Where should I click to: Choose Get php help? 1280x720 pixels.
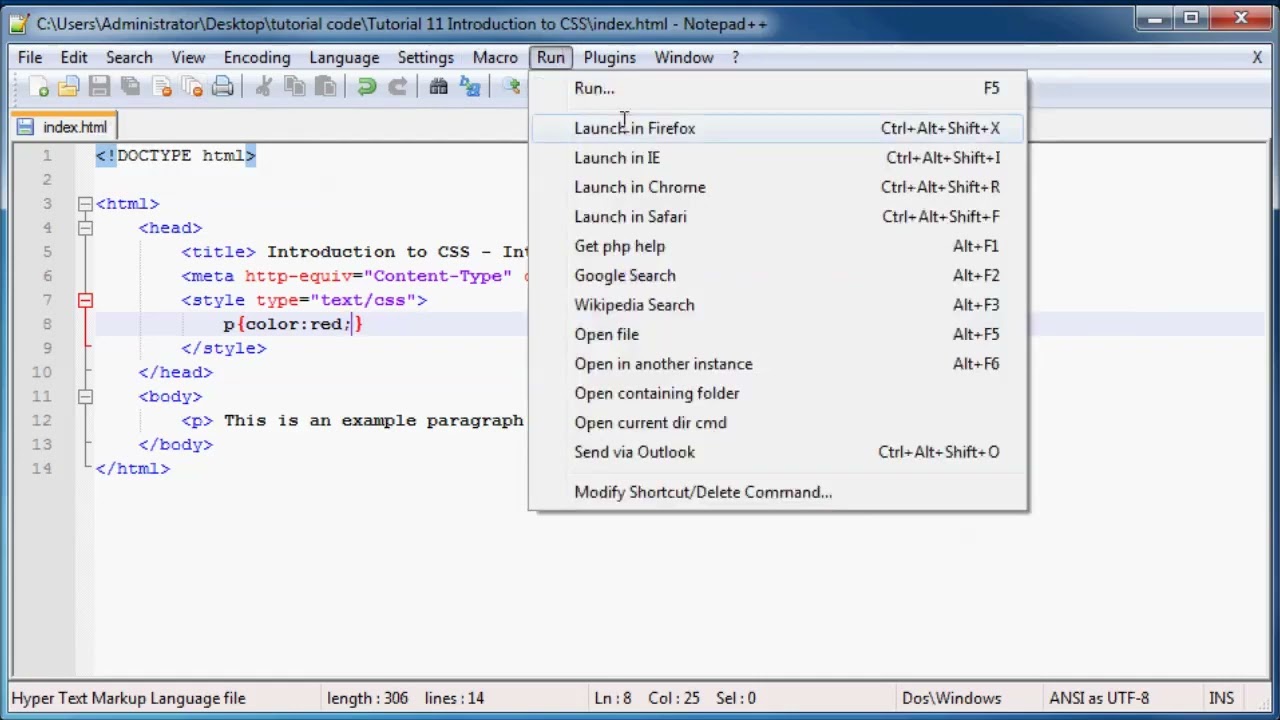point(778,246)
